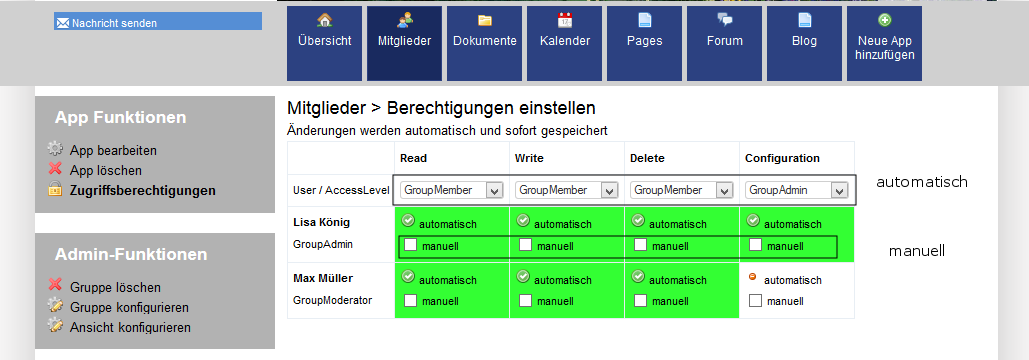Click the Forum speech bubbles icon
Viewport: 1029px width, 360px height.
coord(724,20)
